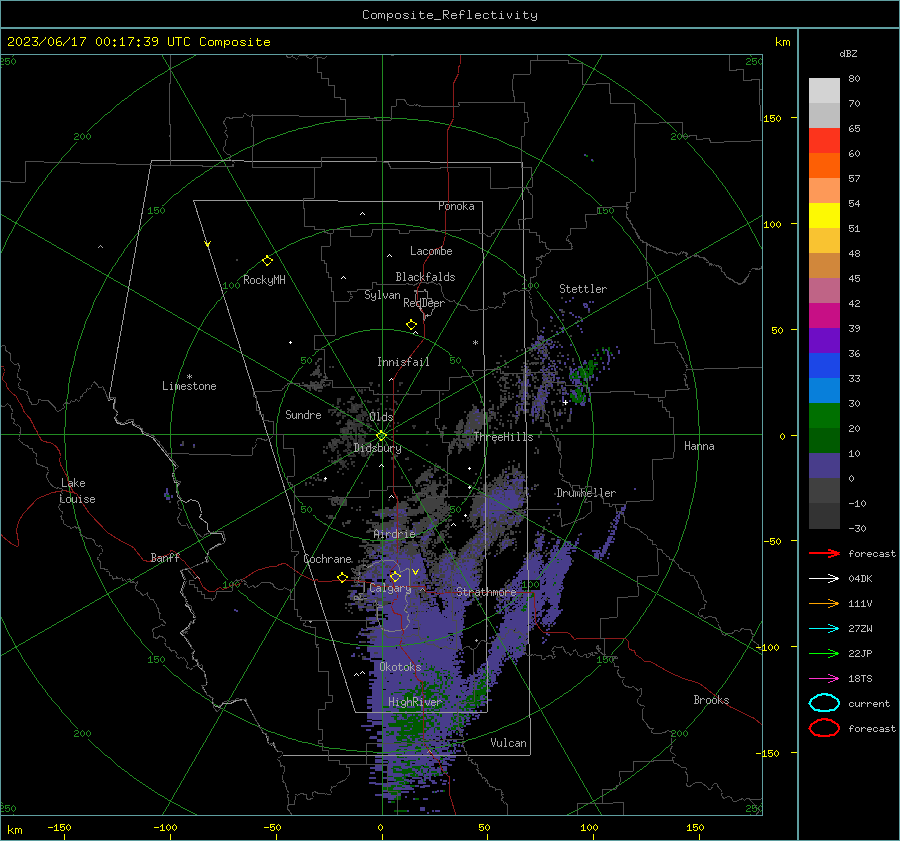Click the dBZ legend heading
The image size is (900, 841).
pos(848,53)
